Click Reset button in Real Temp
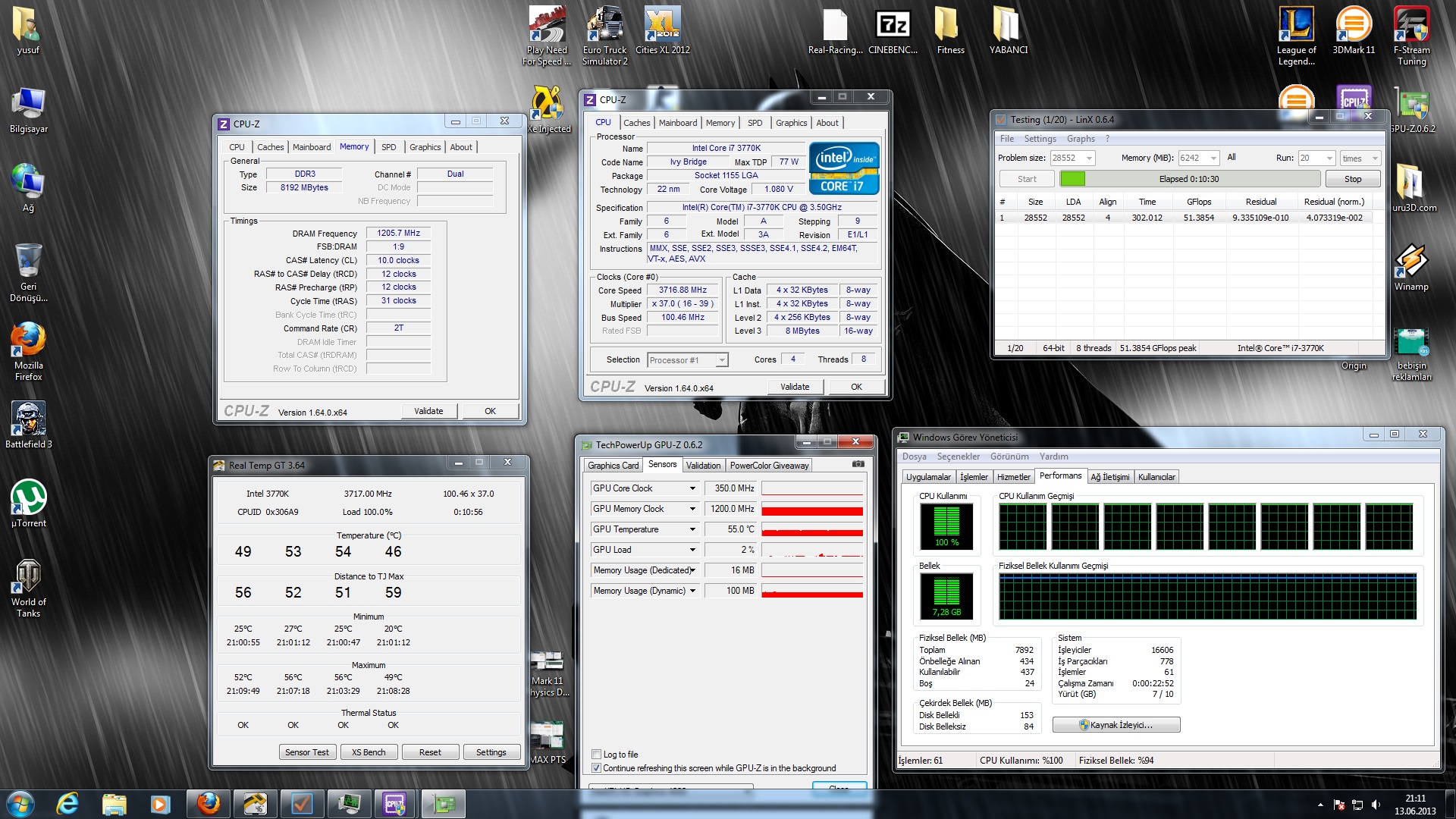1456x819 pixels. [429, 752]
